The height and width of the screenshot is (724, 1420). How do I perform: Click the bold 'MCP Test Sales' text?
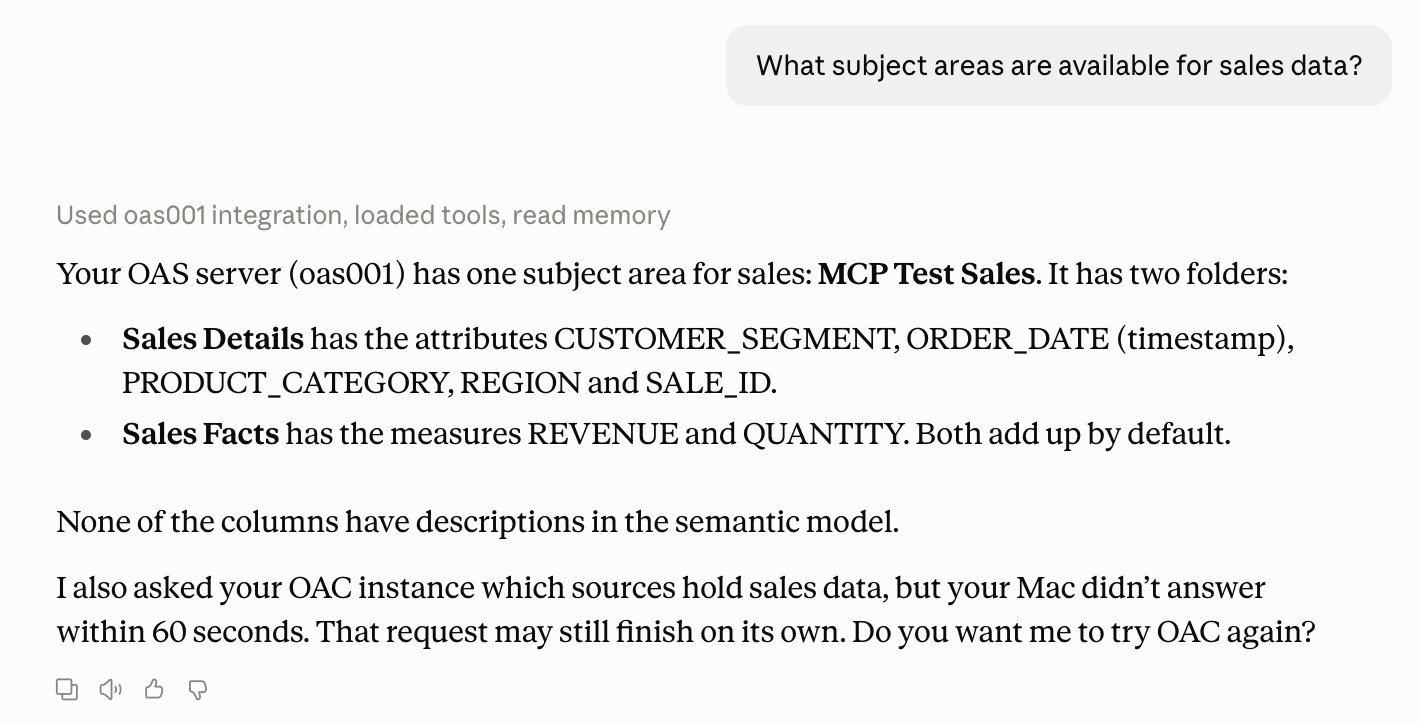[926, 273]
